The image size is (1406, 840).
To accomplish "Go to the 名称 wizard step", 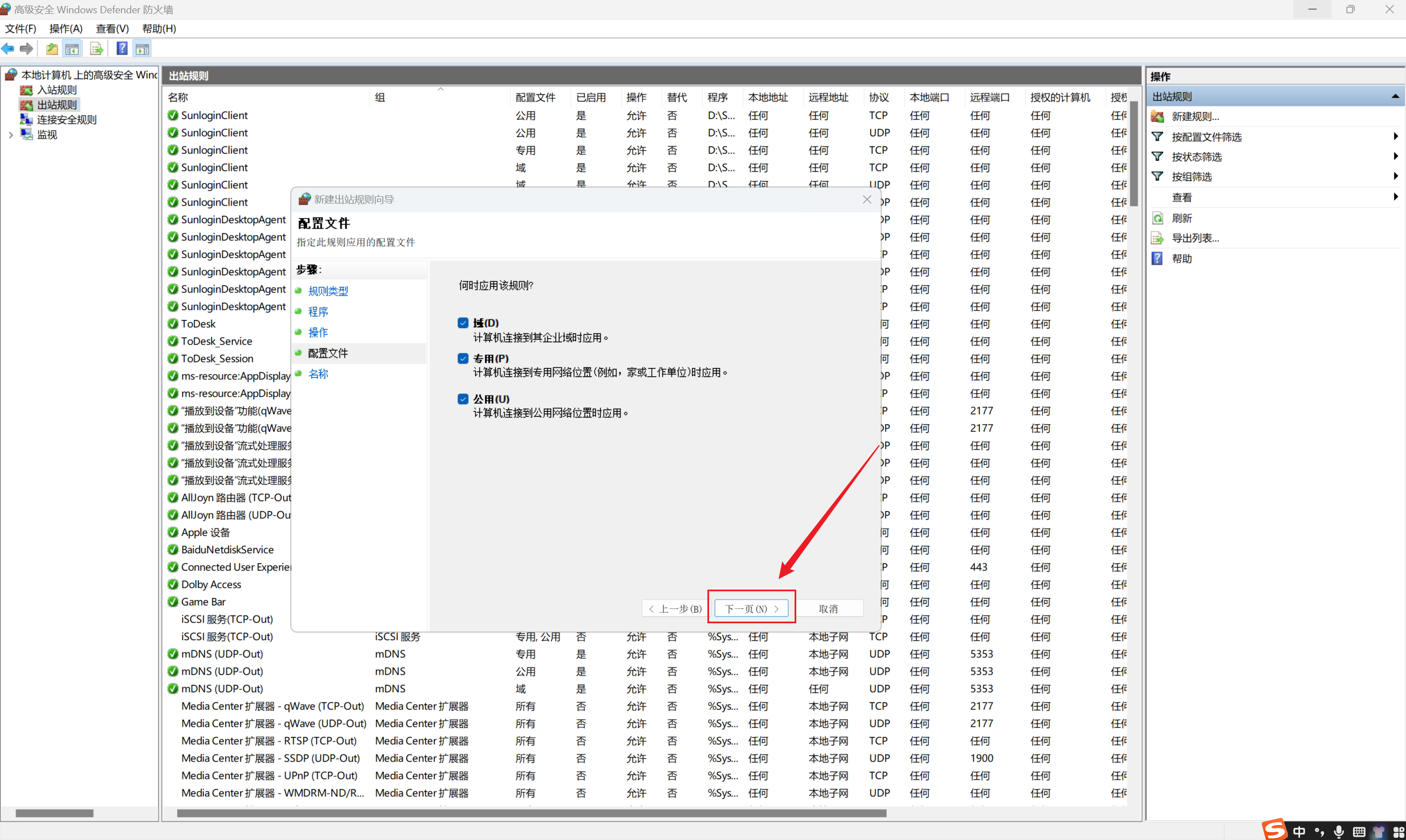I will pyautogui.click(x=318, y=373).
